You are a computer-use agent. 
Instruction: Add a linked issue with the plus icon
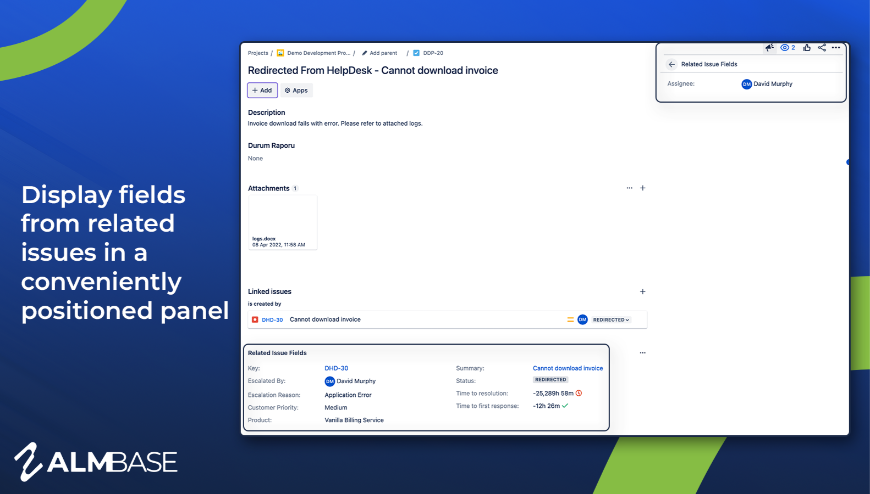click(x=643, y=291)
